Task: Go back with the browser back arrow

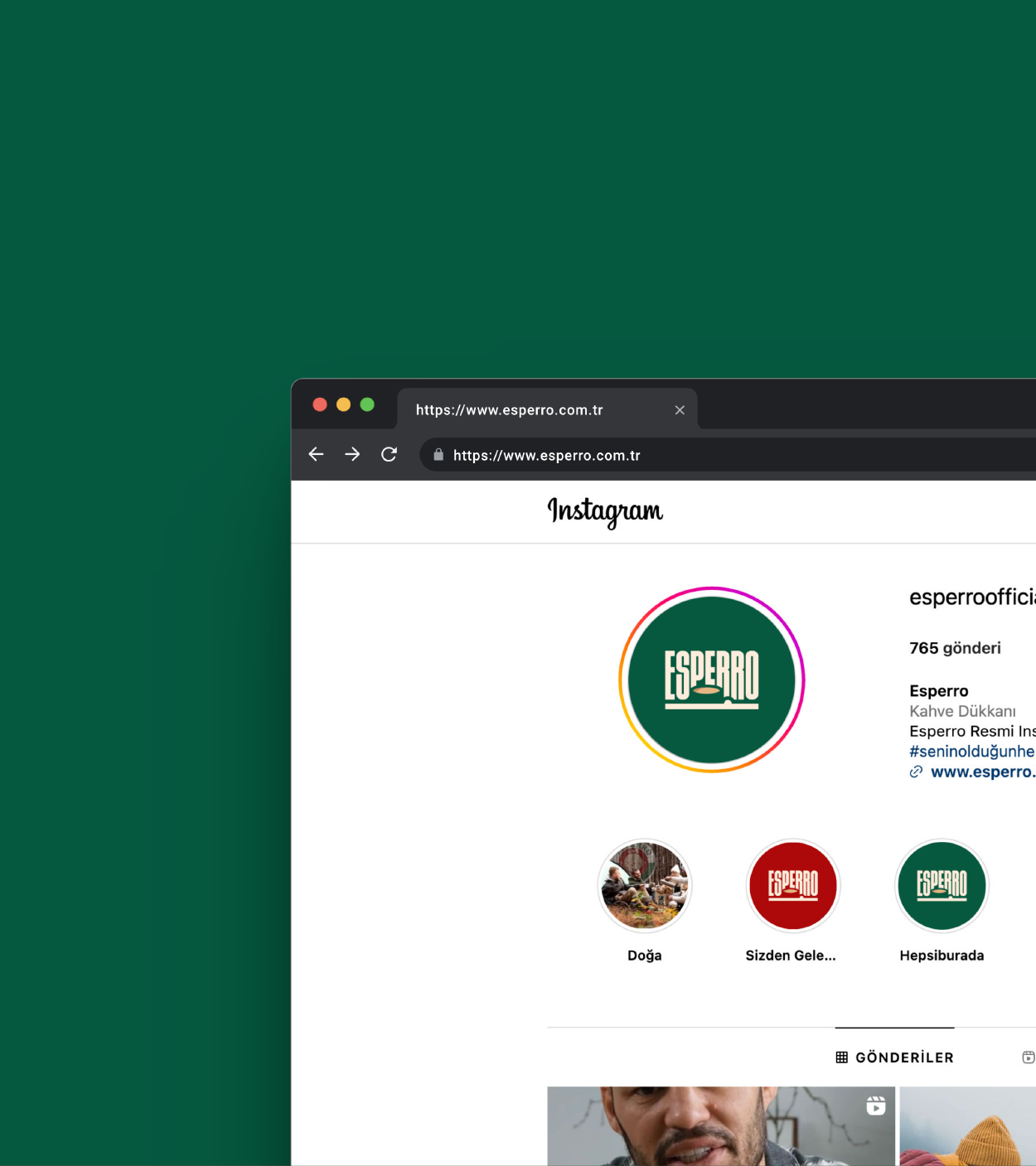Action: coord(316,454)
